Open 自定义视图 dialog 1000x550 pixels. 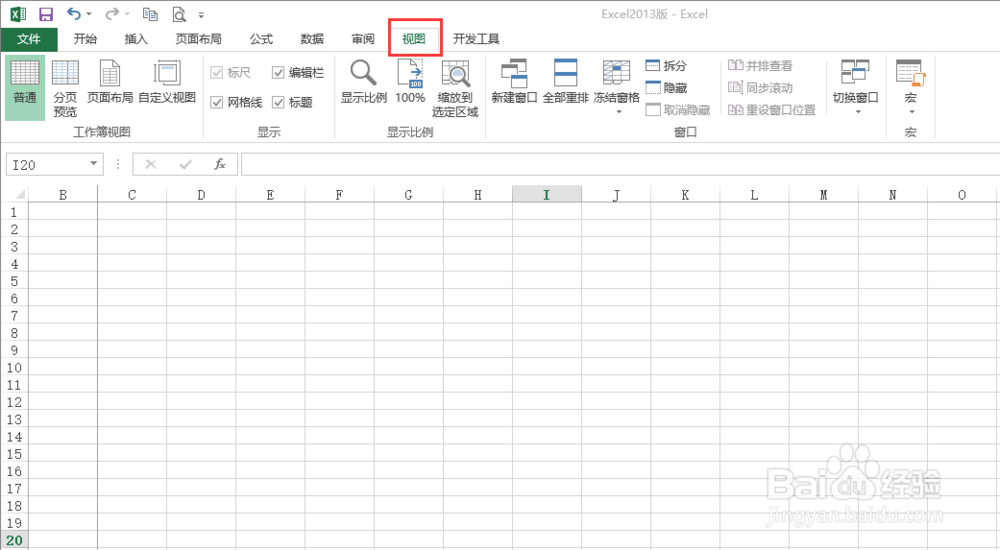pos(167,83)
